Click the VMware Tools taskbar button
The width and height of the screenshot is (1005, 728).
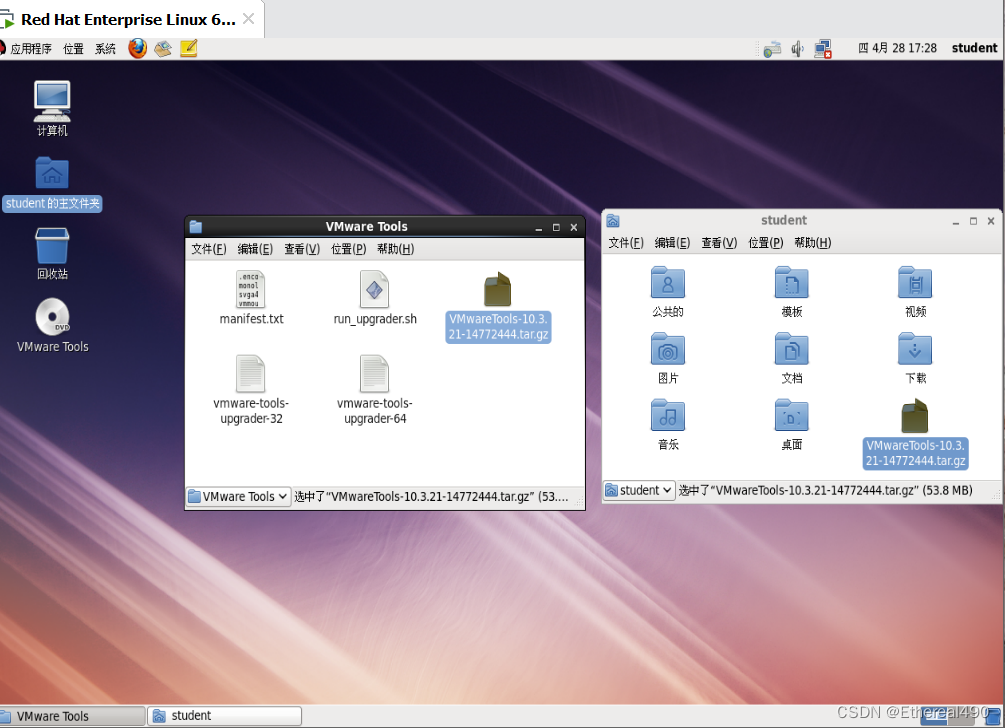pyautogui.click(x=70, y=715)
